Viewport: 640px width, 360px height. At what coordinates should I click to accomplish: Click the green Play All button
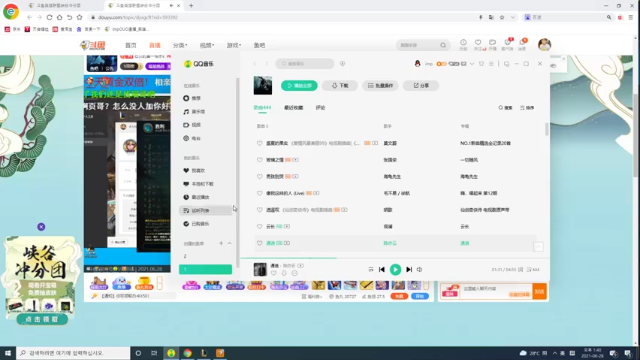(299, 86)
